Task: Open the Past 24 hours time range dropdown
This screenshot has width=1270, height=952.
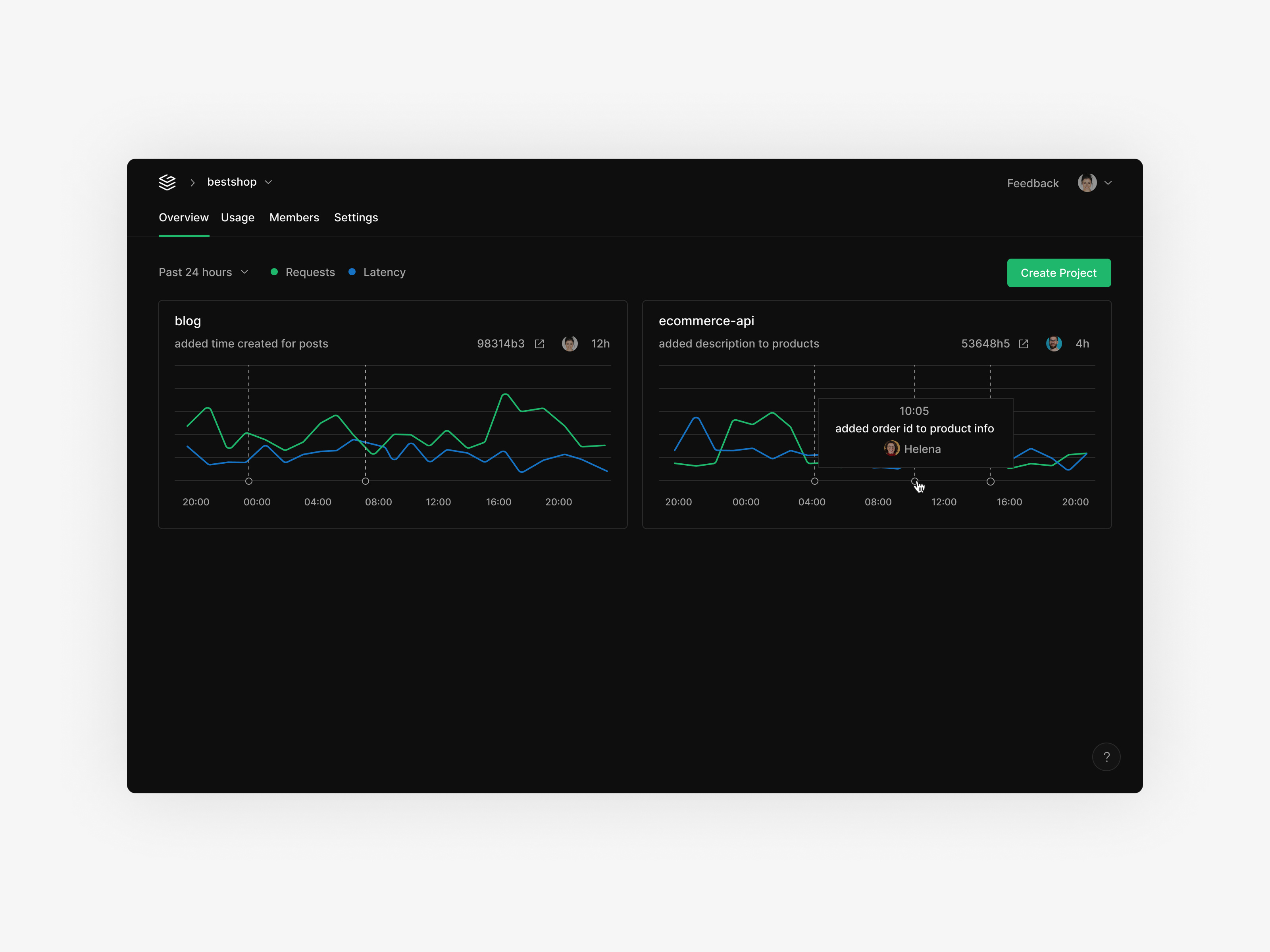Action: tap(204, 272)
